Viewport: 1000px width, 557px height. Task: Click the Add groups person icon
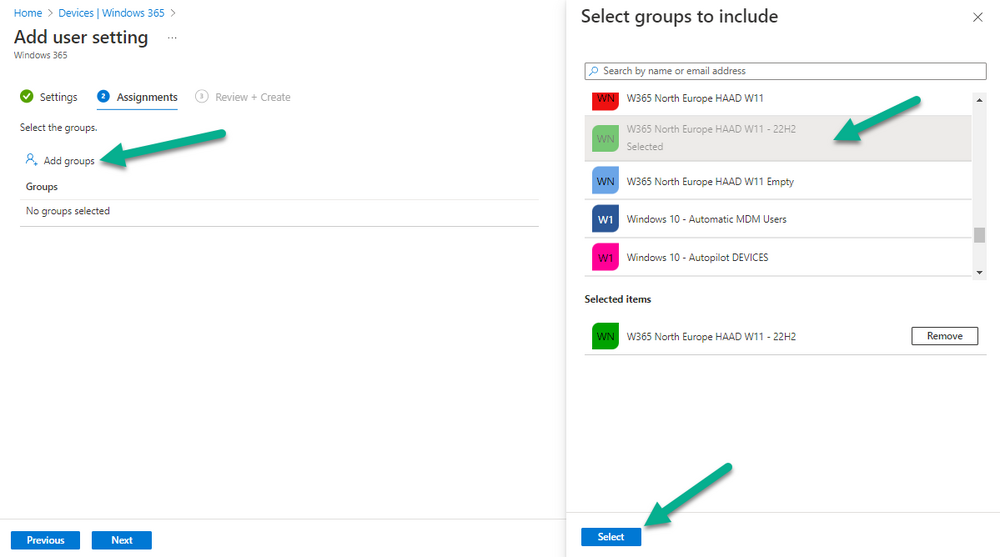[31, 160]
